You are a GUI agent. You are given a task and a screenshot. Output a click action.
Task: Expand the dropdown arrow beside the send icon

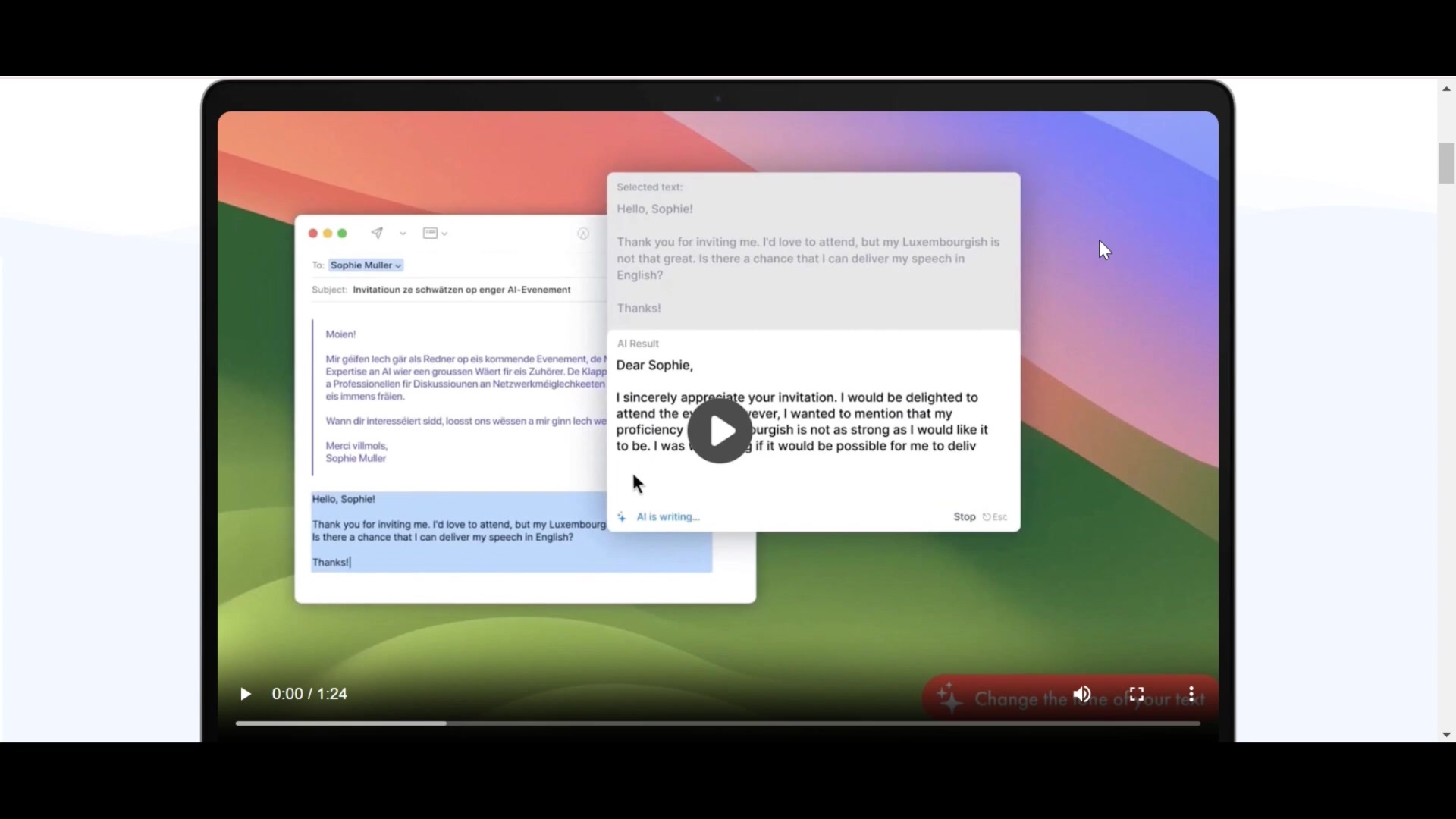(403, 234)
